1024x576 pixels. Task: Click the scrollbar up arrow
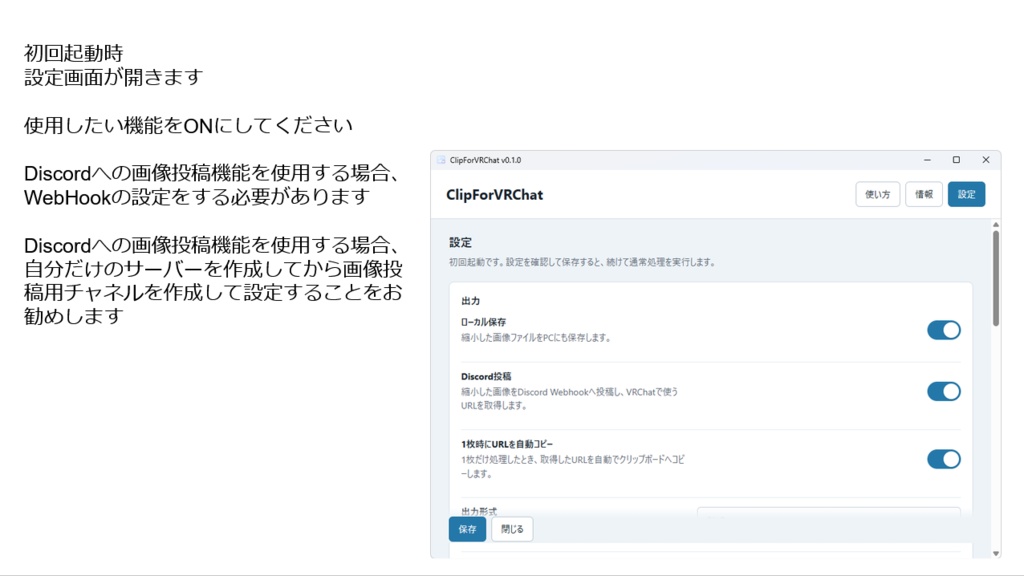(x=995, y=225)
